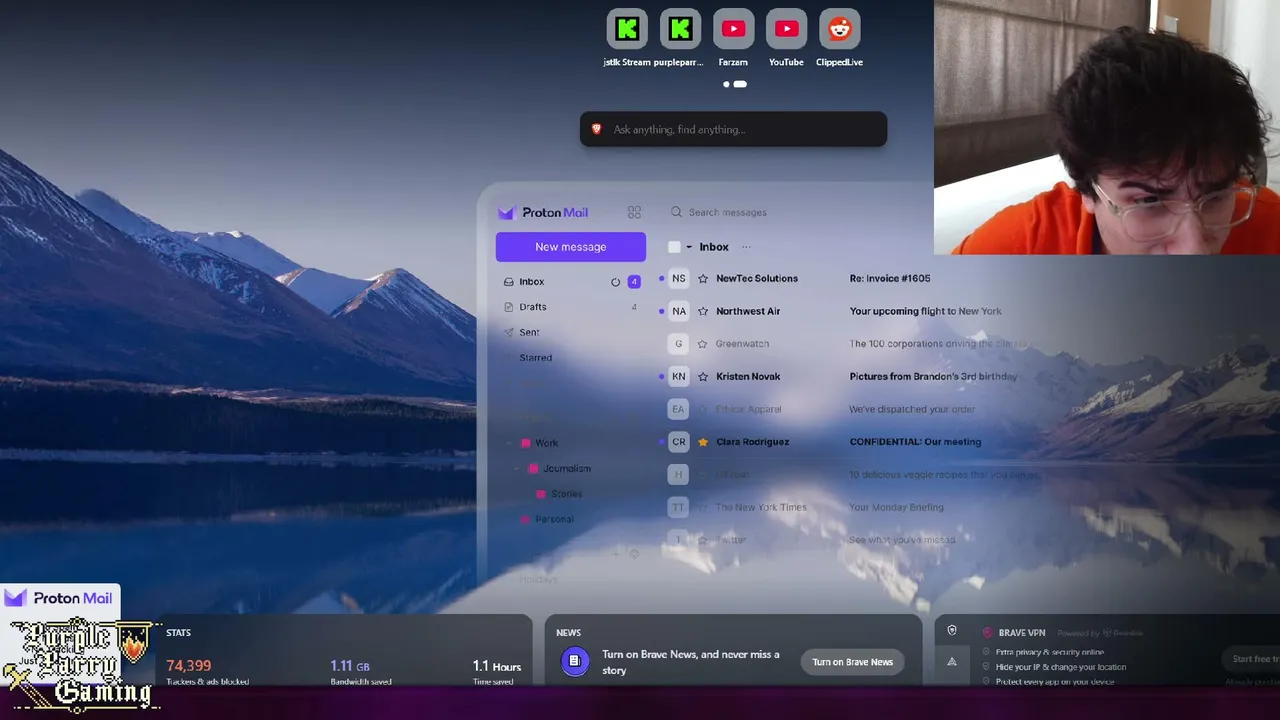Click the search magnifier icon in Proton Mail
This screenshot has height=720, width=1280.
[677, 212]
